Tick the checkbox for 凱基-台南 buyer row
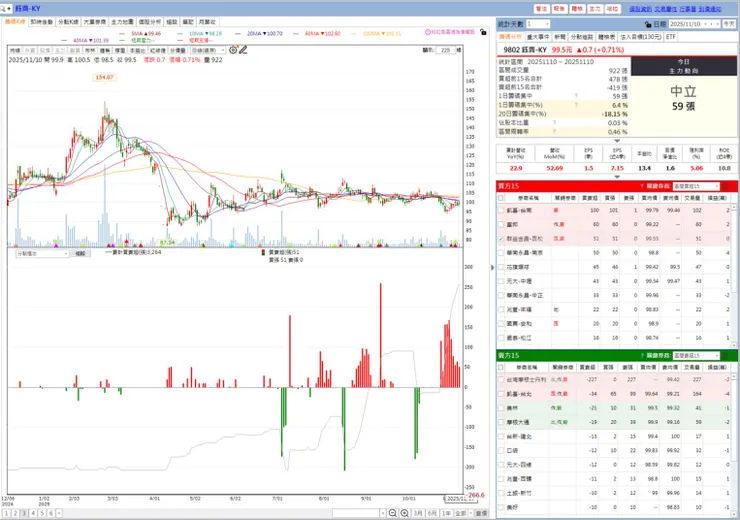Image resolution: width=740 pixels, height=520 pixels. (x=501, y=210)
